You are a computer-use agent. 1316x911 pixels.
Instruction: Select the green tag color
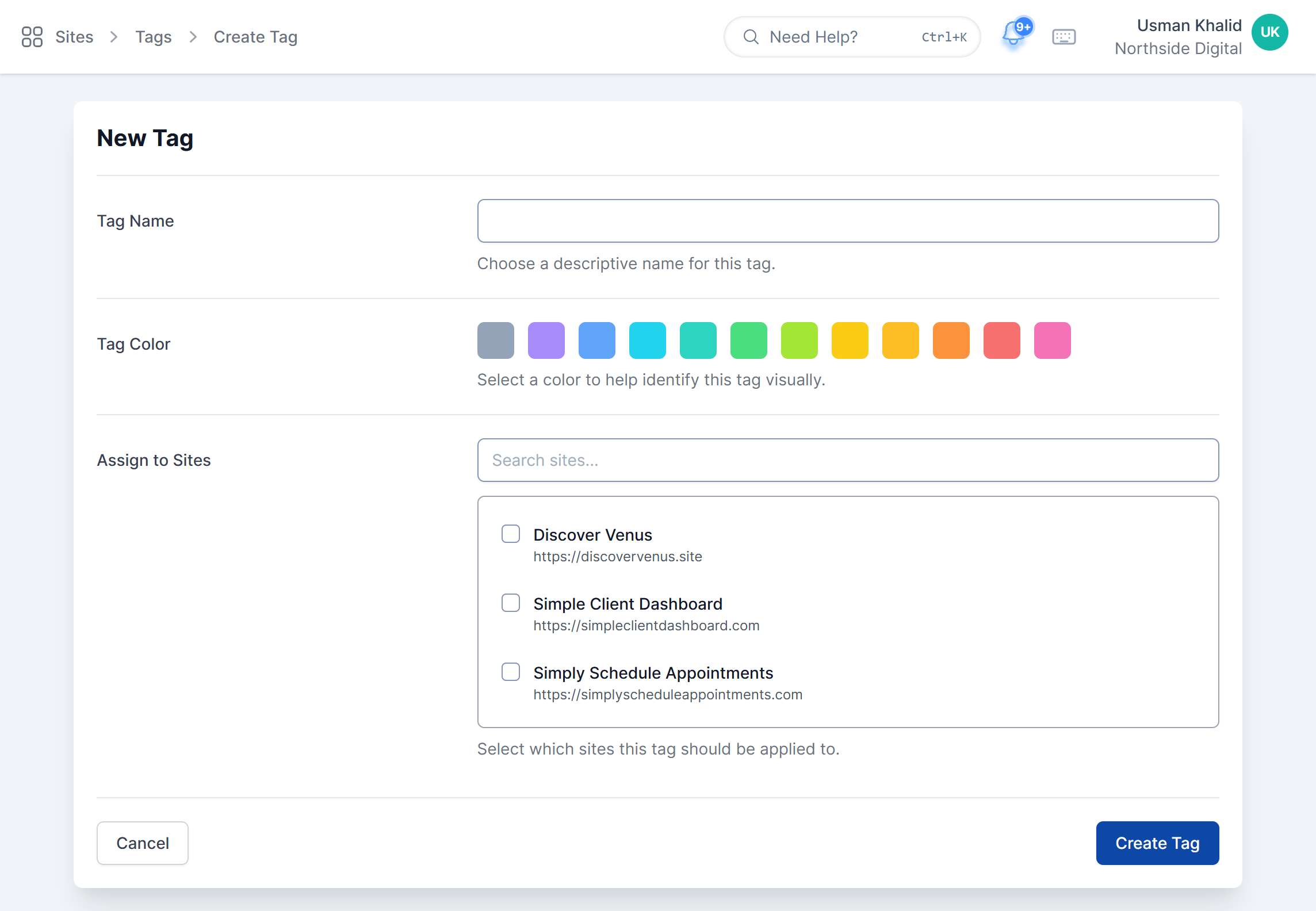pos(749,340)
